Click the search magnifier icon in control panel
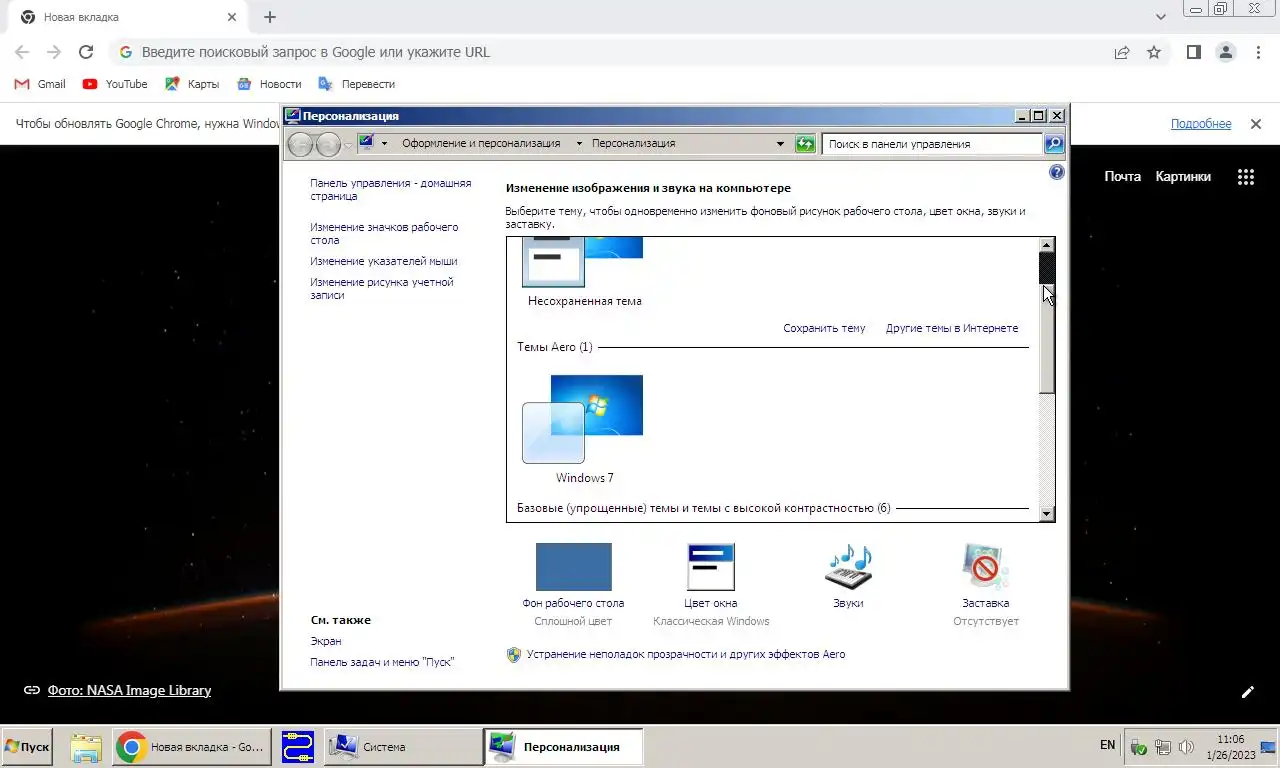Image resolution: width=1280 pixels, height=768 pixels. coord(1054,144)
